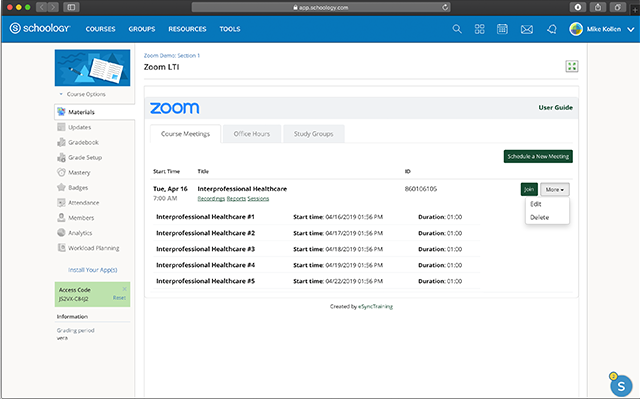Open the eSyncTraining link
Image resolution: width=640 pixels, height=399 pixels.
[x=376, y=306]
